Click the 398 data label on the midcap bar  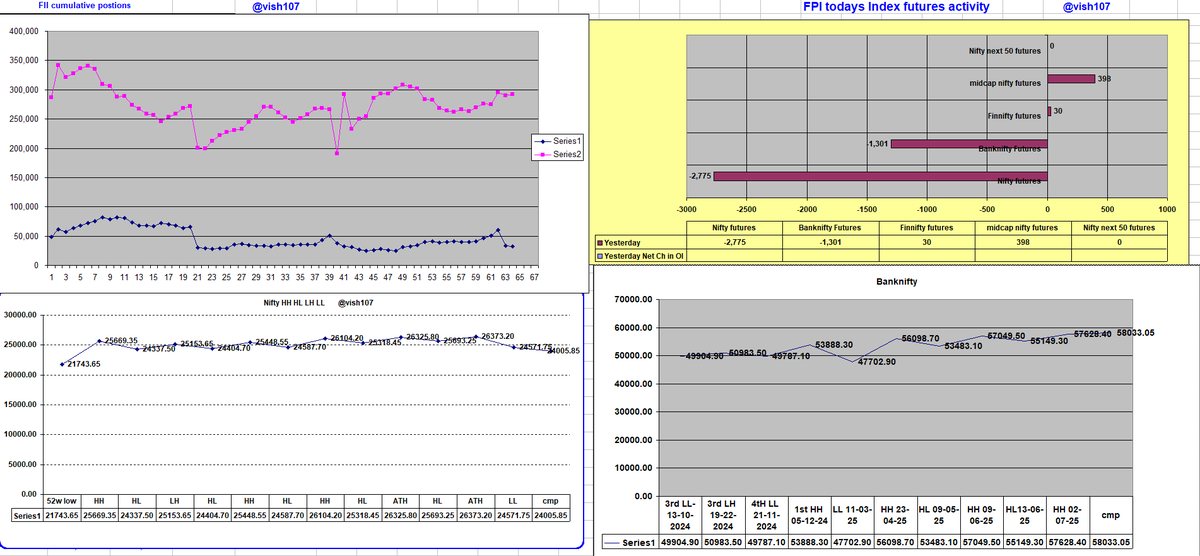click(x=1104, y=78)
